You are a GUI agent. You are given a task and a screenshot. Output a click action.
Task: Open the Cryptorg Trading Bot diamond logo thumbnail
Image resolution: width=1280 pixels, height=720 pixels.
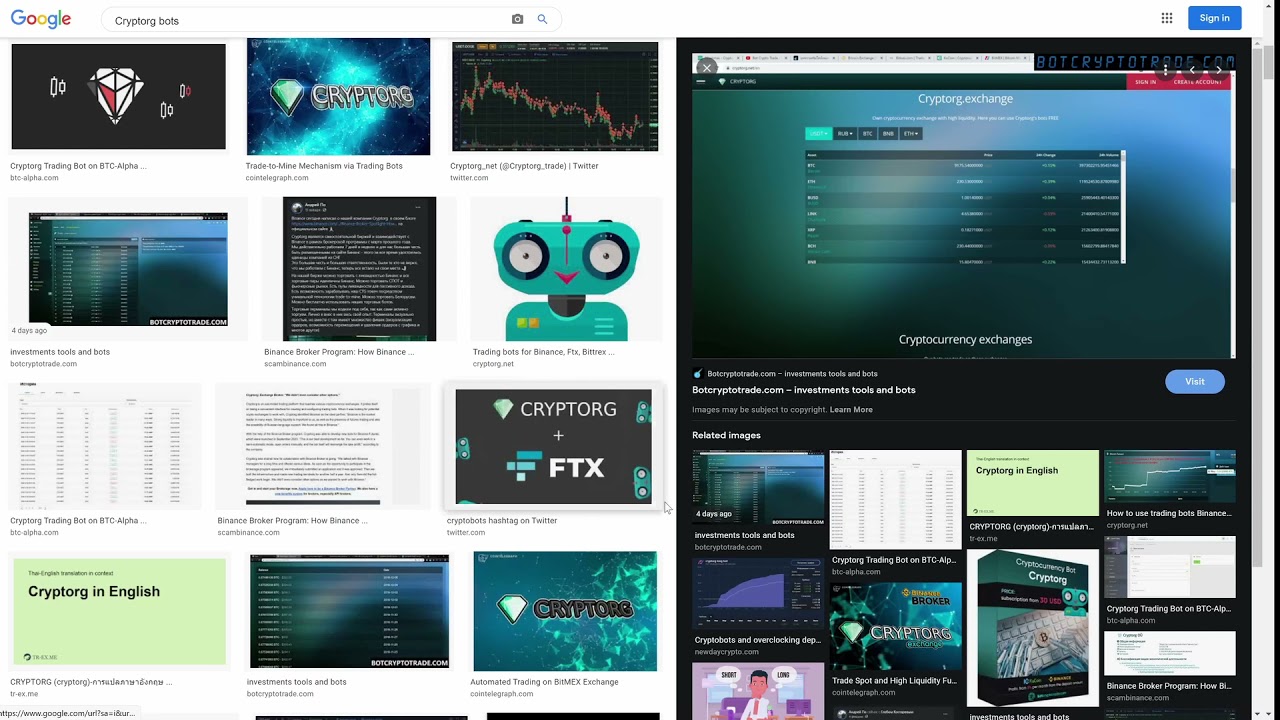[x=118, y=96]
